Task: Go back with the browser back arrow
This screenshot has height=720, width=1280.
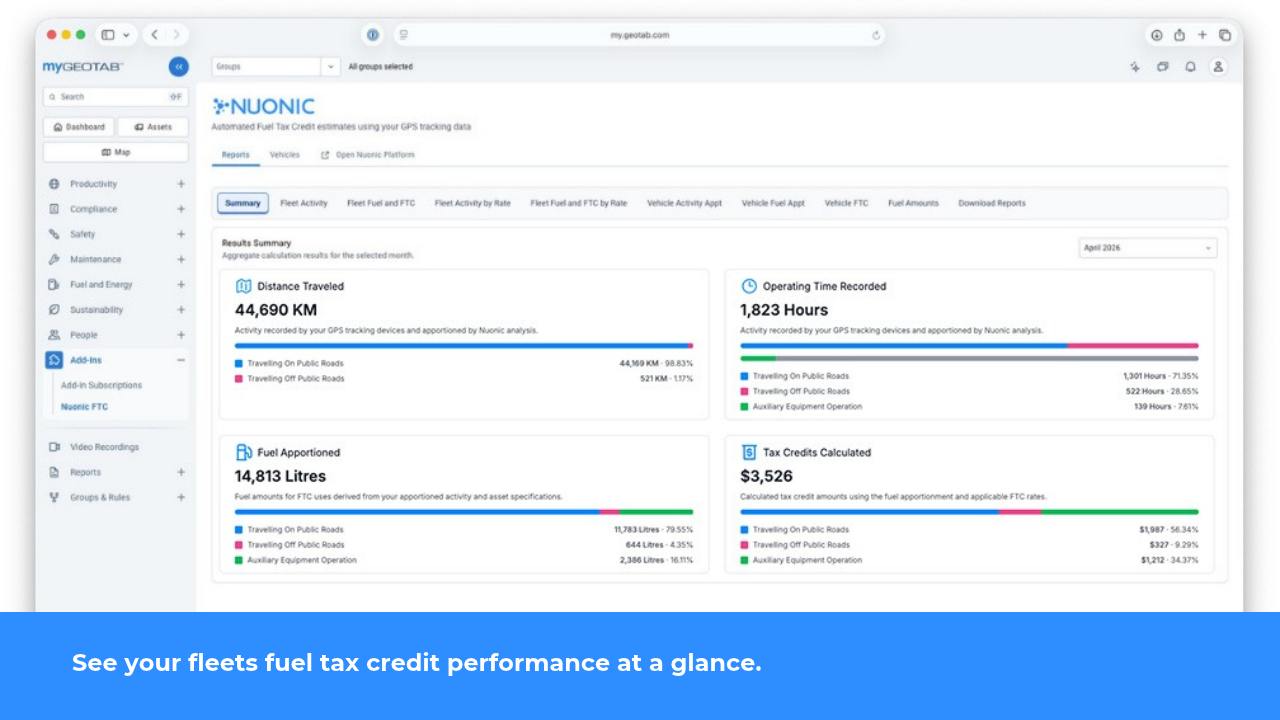Action: [155, 35]
